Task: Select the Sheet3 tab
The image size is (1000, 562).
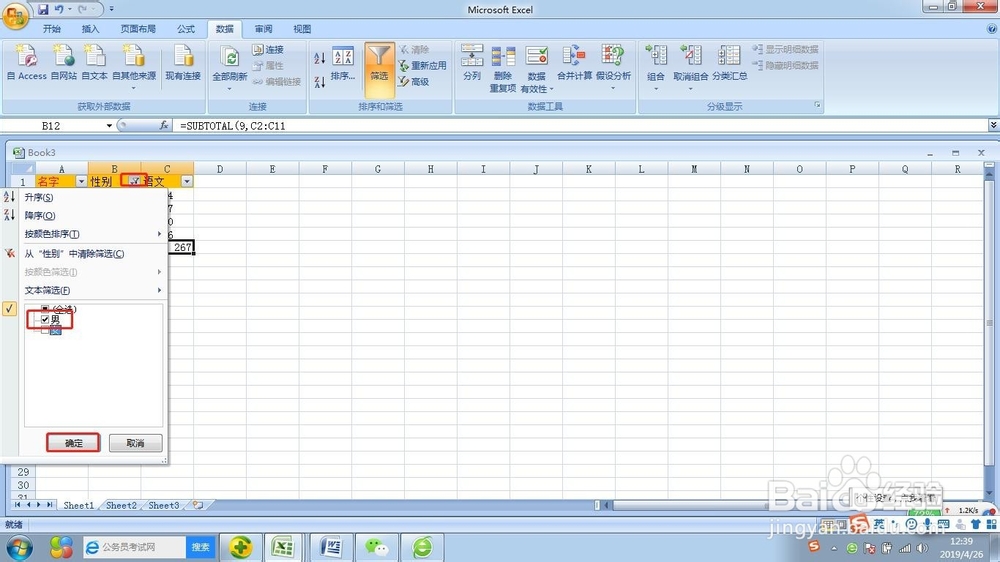Action: [x=164, y=505]
